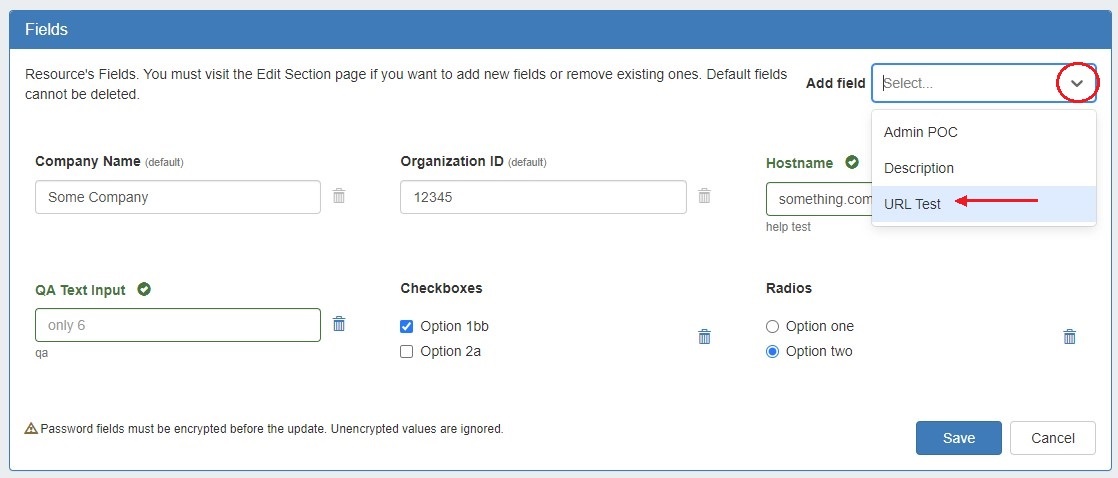The image size is (1118, 478).
Task: Remove the Radios field with trash icon
Action: (x=1069, y=337)
